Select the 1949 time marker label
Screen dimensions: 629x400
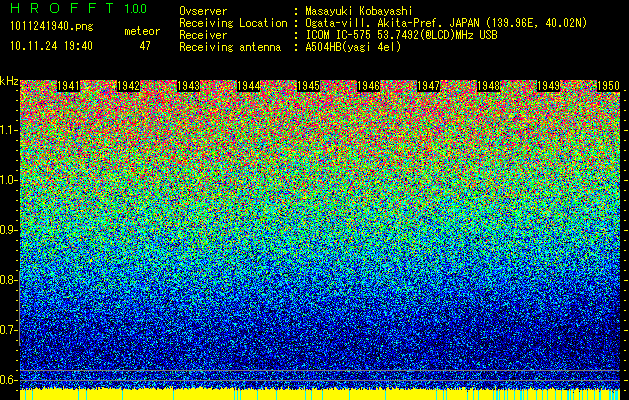click(x=549, y=86)
